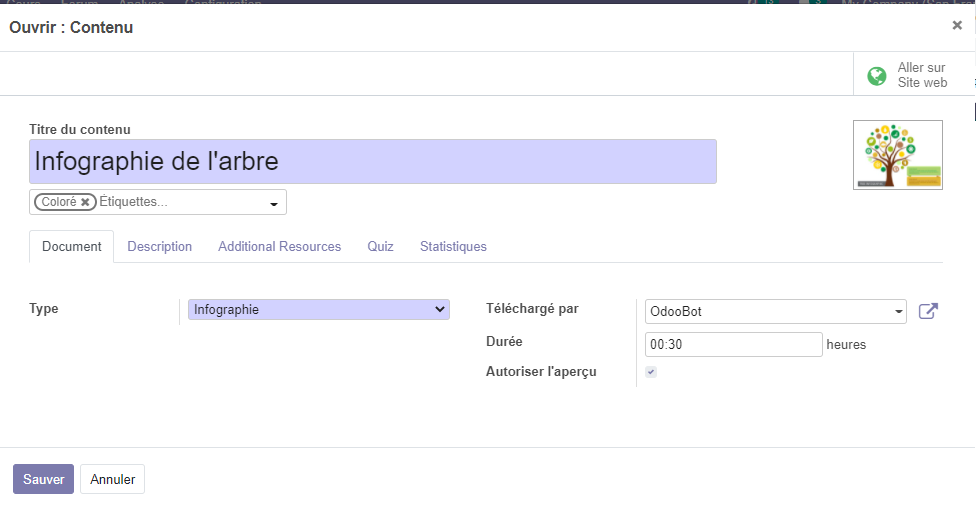Click Aller sur Site web text

pos(921,76)
